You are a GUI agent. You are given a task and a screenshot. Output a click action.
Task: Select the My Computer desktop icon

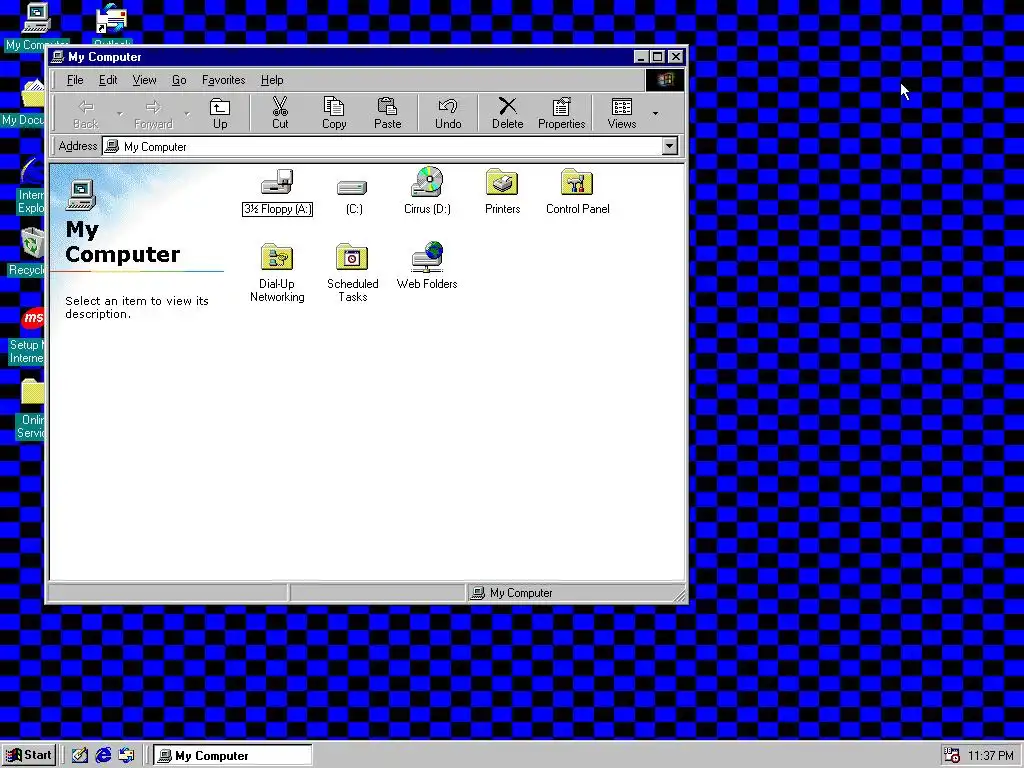pyautogui.click(x=36, y=18)
